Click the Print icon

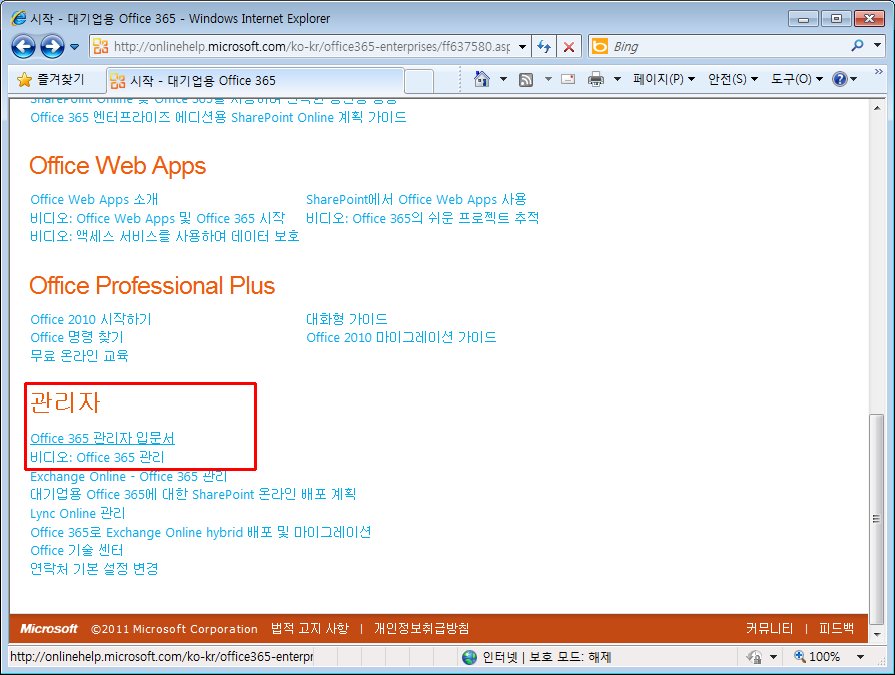(595, 79)
